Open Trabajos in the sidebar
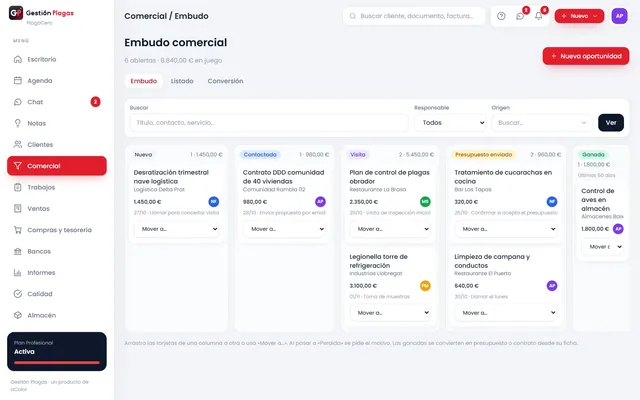Viewport: 640px width, 400px height. click(x=57, y=187)
